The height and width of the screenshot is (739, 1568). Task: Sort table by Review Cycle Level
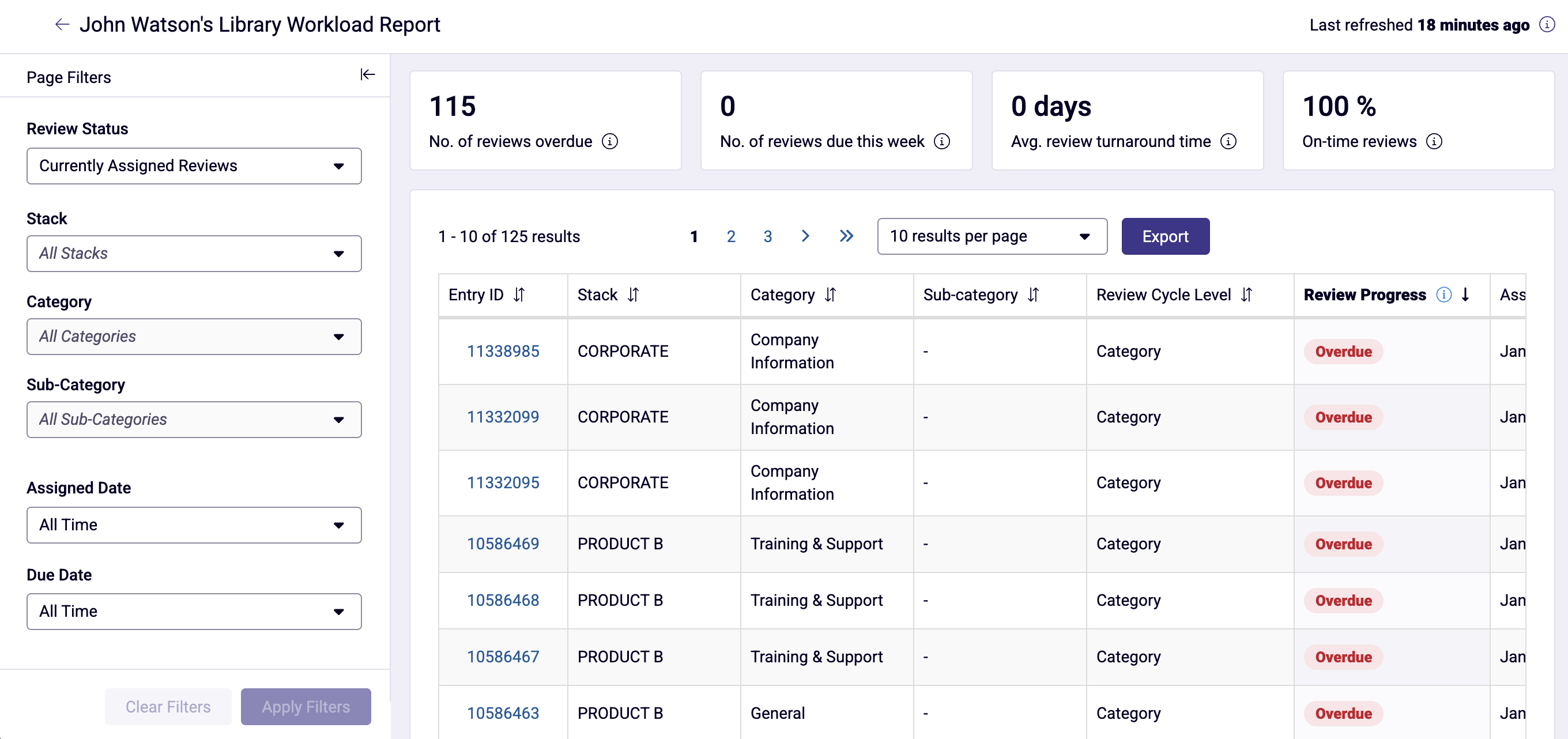click(x=1246, y=295)
